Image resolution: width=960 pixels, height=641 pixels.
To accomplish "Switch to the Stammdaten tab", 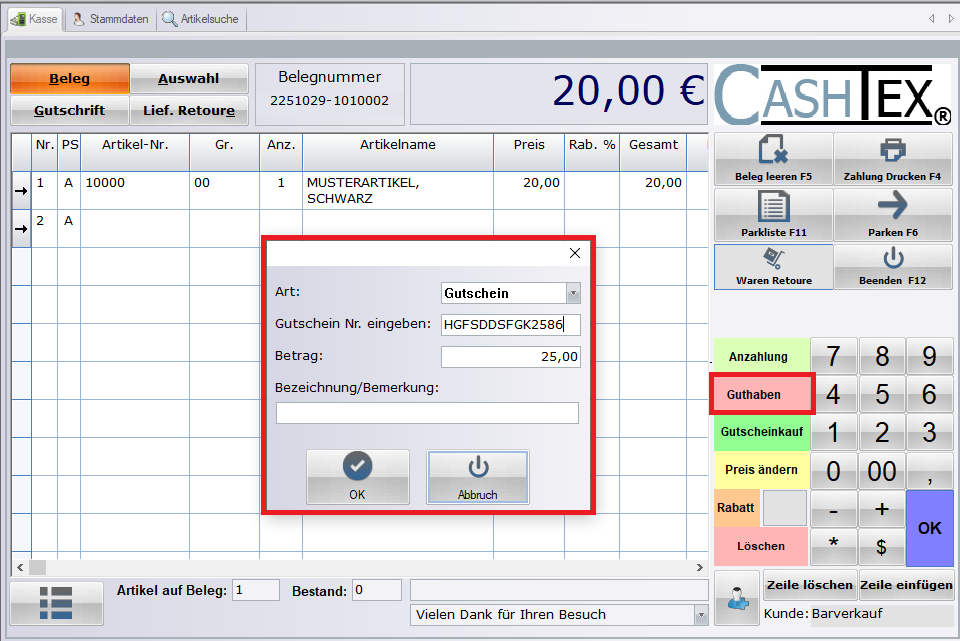I will tap(112, 19).
